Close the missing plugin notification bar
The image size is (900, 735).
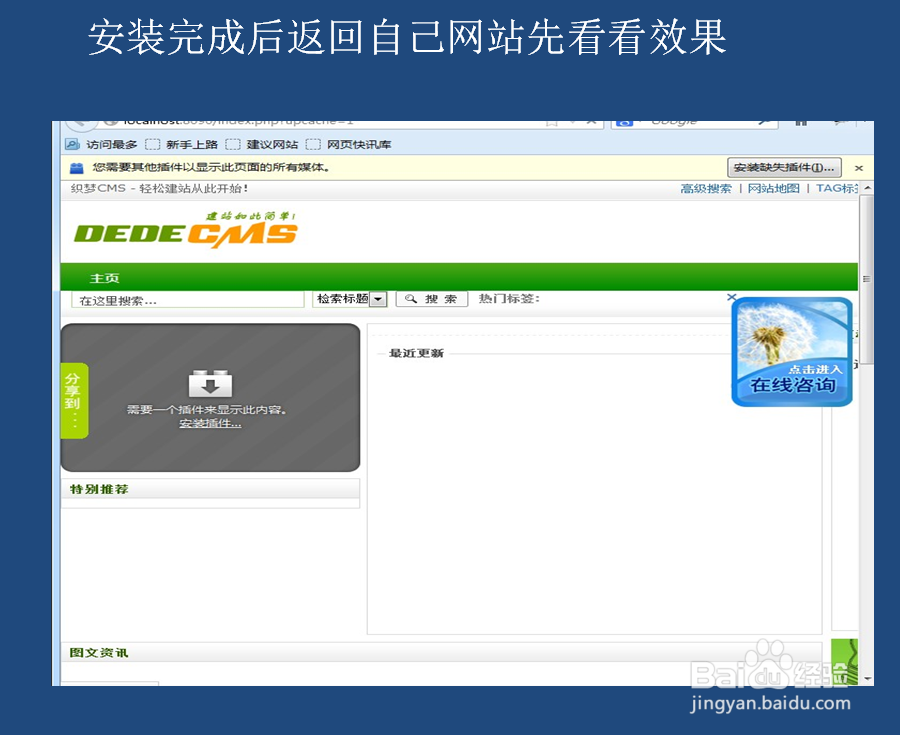[x=858, y=167]
